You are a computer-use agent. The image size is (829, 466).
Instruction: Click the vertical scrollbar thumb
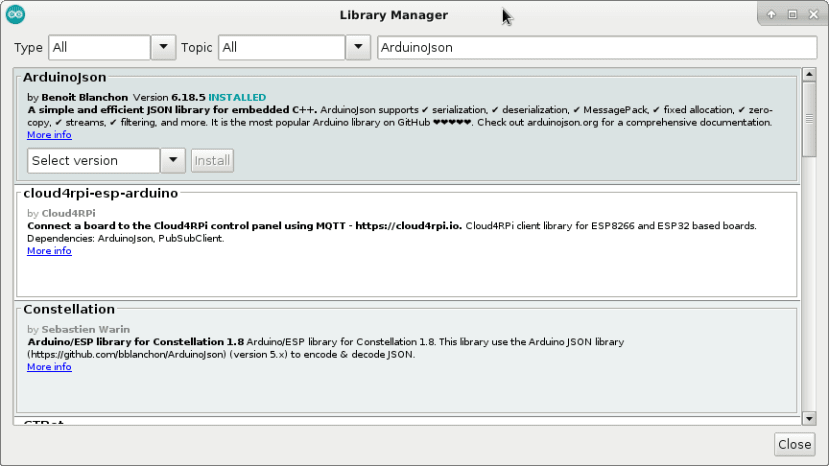[809, 120]
